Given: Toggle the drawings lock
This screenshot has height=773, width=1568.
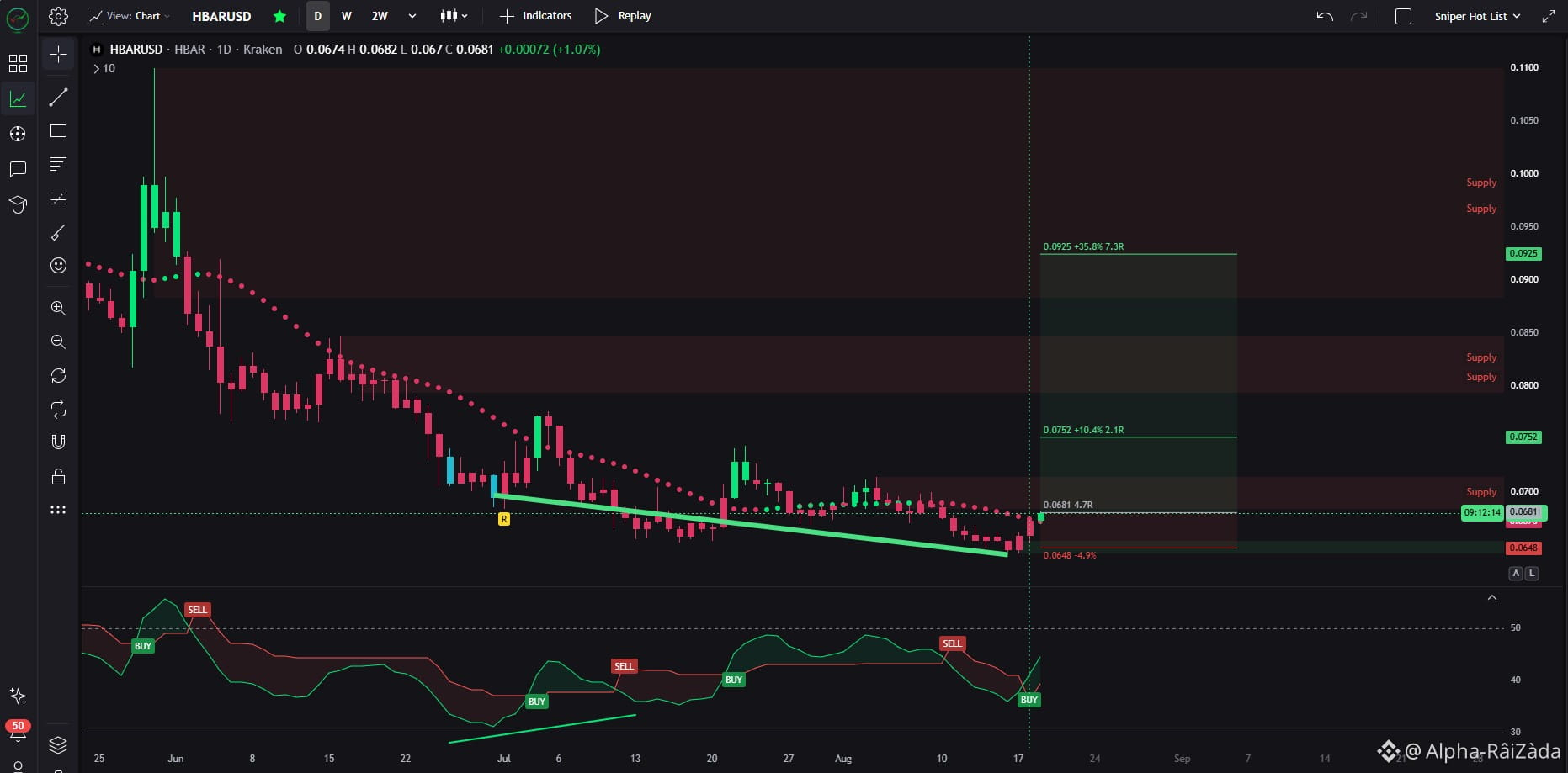Looking at the screenshot, I should pos(58,477).
